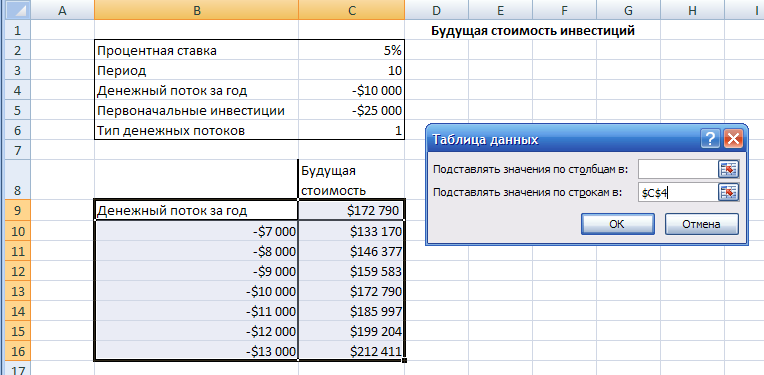Viewport: 764px width, 375px height.
Task: Confirm with the OK button
Action: [x=617, y=224]
